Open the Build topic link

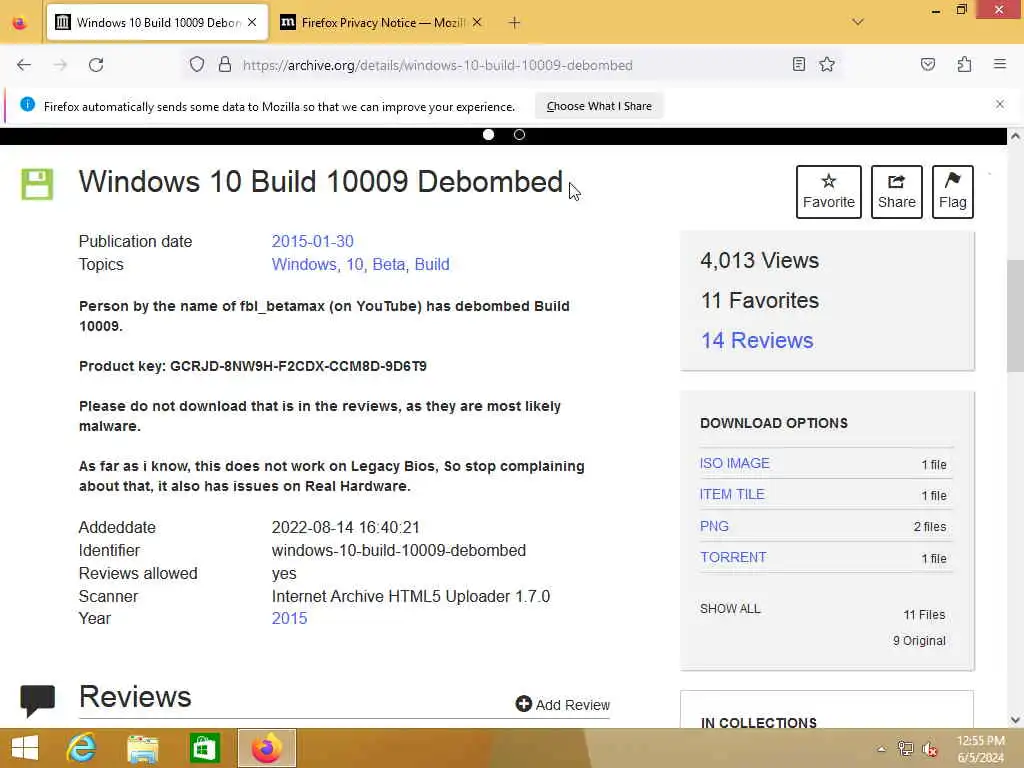(432, 264)
